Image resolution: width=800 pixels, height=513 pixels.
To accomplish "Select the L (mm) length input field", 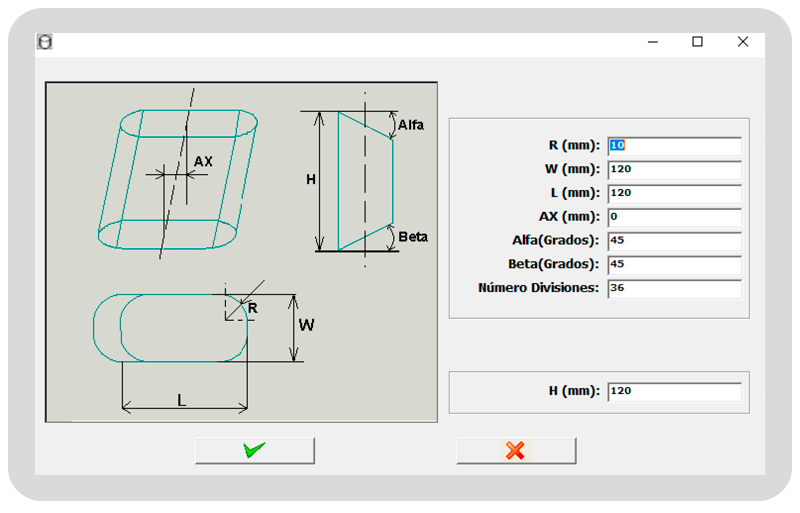I will coord(673,193).
